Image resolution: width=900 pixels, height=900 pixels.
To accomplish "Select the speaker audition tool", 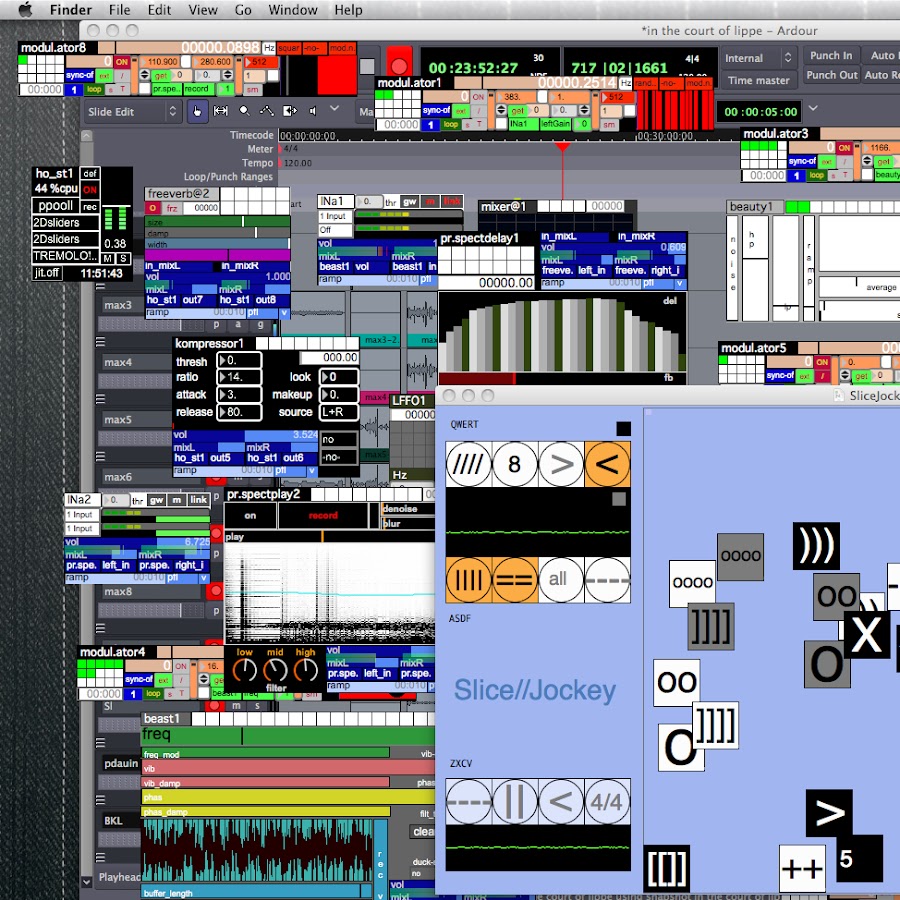I will 313,111.
